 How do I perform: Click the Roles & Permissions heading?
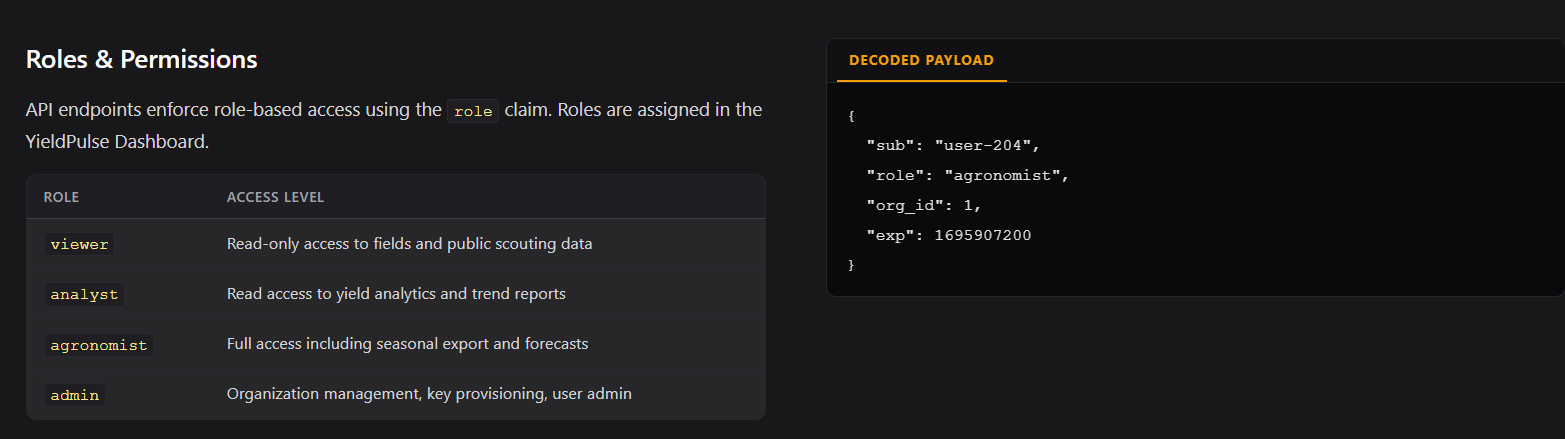point(141,59)
